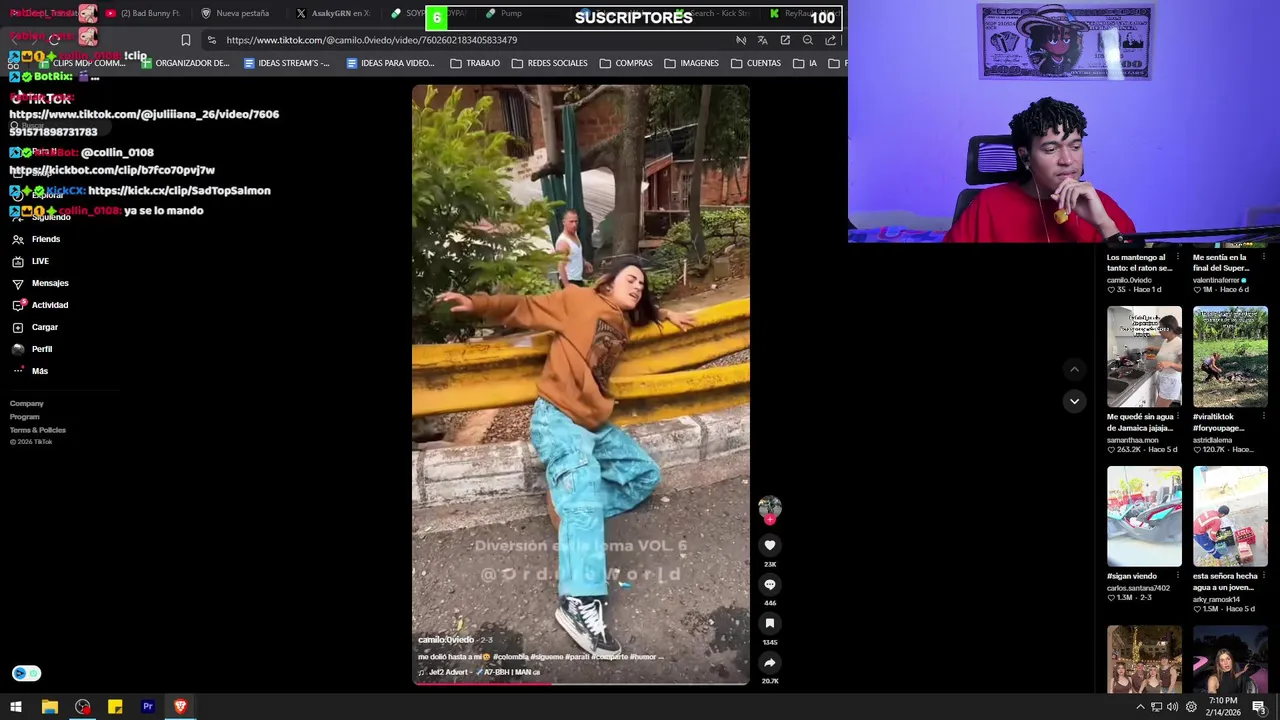Open Más in the TikTok sidebar
Image resolution: width=1280 pixels, height=720 pixels.
40,371
